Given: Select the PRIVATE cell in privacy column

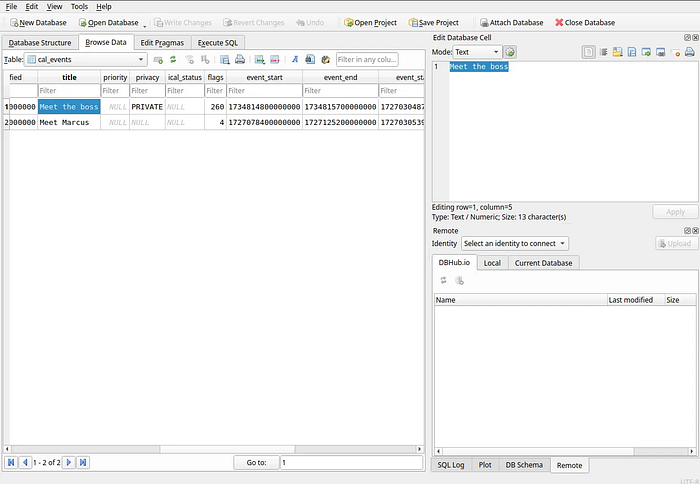Looking at the screenshot, I should point(147,107).
